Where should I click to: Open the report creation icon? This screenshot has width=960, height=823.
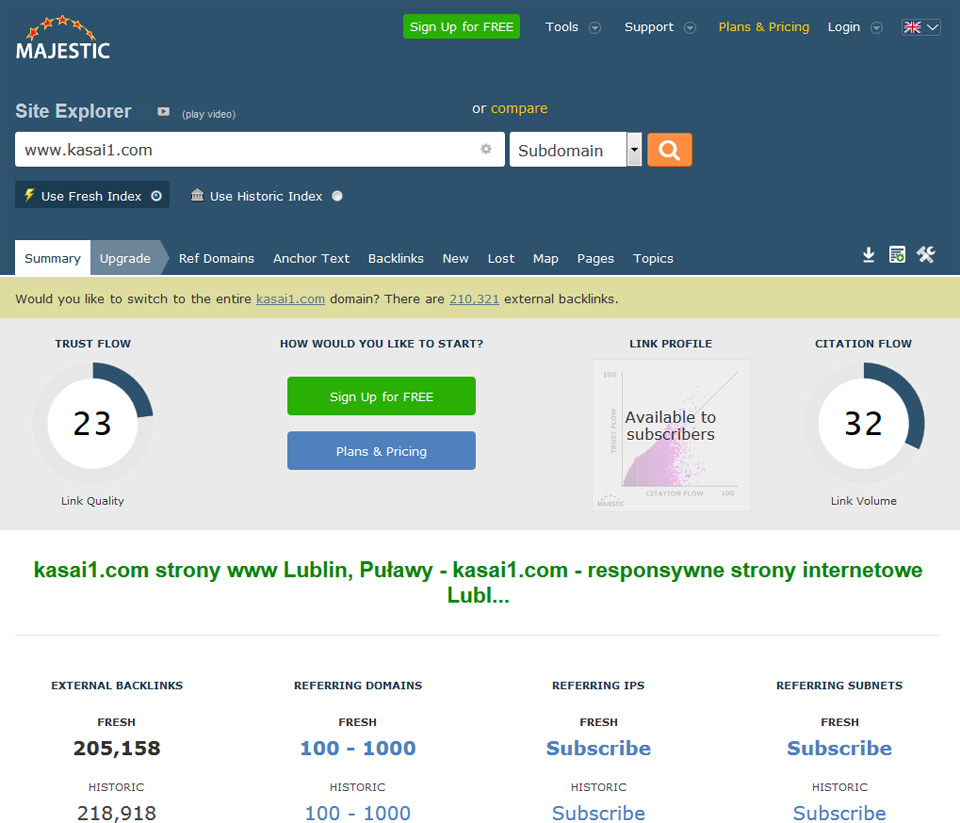(x=897, y=255)
